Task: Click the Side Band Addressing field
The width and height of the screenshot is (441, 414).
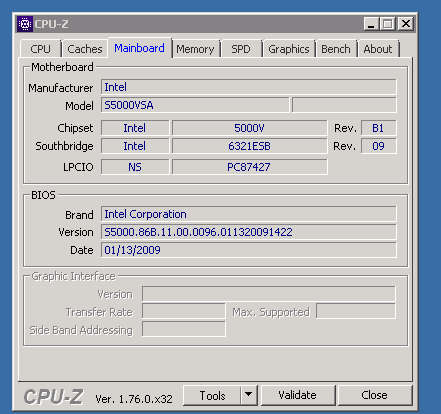Action: (184, 329)
